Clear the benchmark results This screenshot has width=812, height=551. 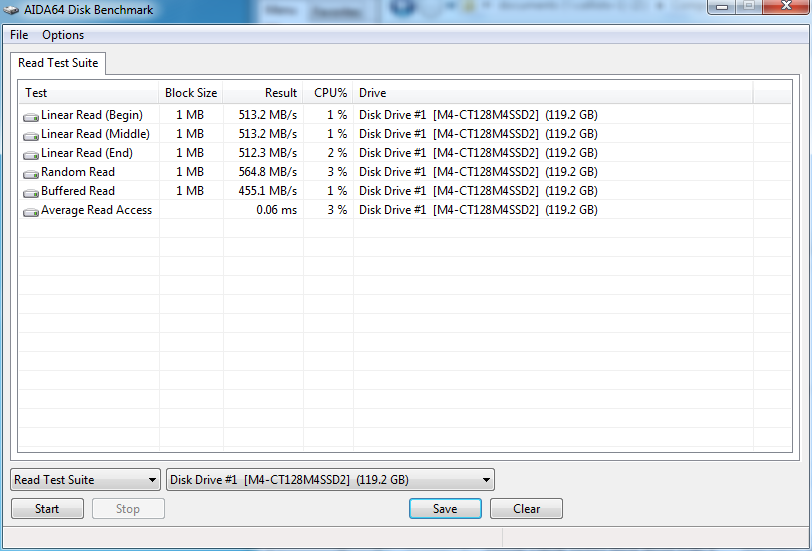click(526, 509)
